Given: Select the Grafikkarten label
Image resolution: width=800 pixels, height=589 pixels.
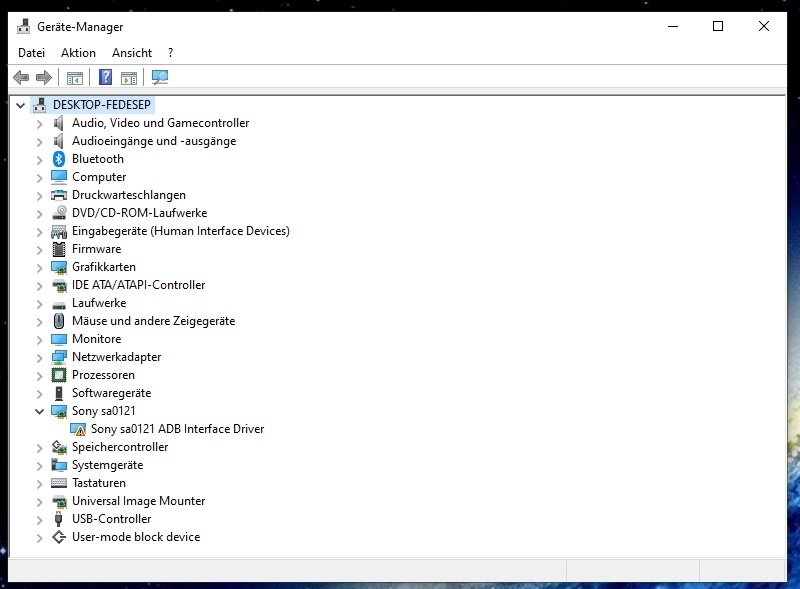Looking at the screenshot, I should pos(104,267).
